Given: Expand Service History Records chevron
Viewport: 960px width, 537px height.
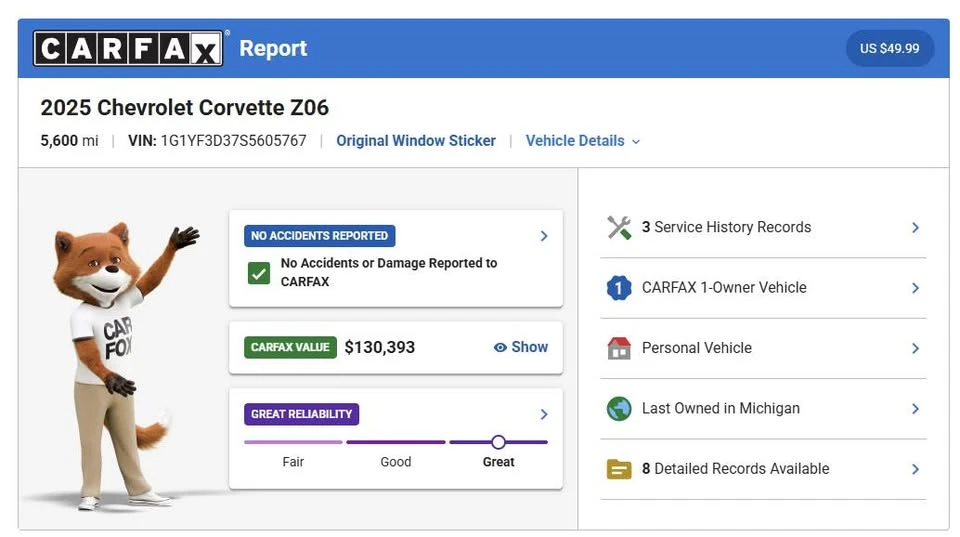Looking at the screenshot, I should pos(915,228).
